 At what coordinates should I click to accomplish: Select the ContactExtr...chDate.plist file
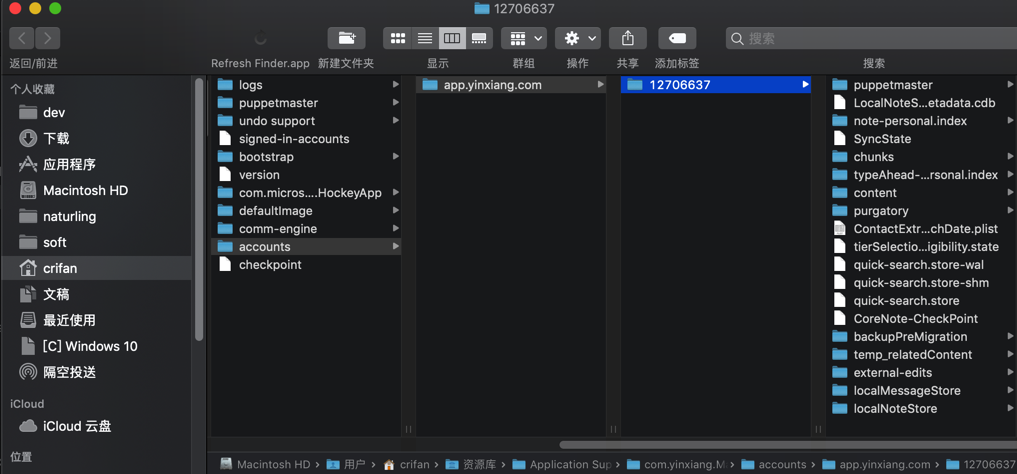[922, 229]
